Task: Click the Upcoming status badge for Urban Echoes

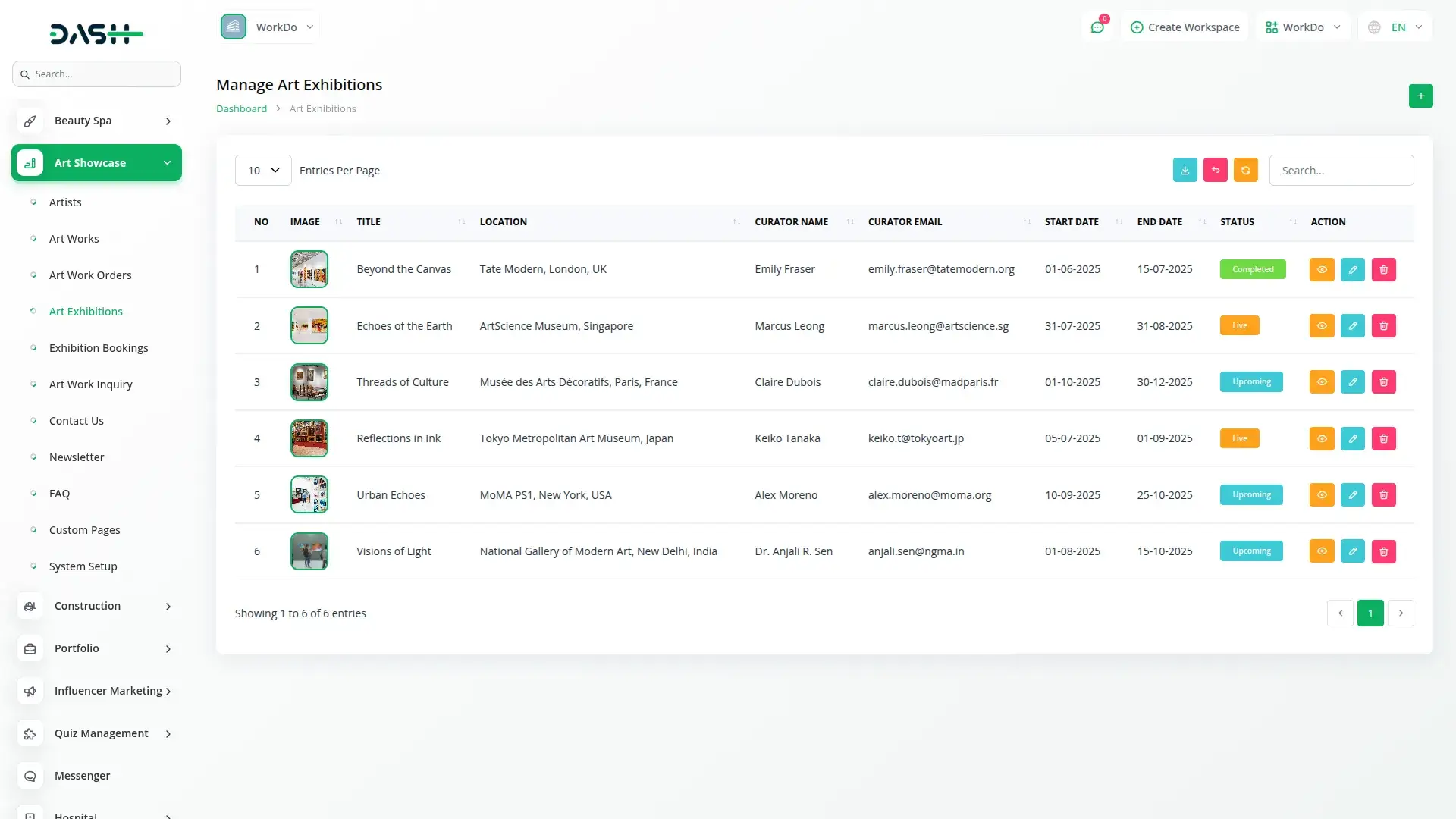Action: click(1251, 495)
